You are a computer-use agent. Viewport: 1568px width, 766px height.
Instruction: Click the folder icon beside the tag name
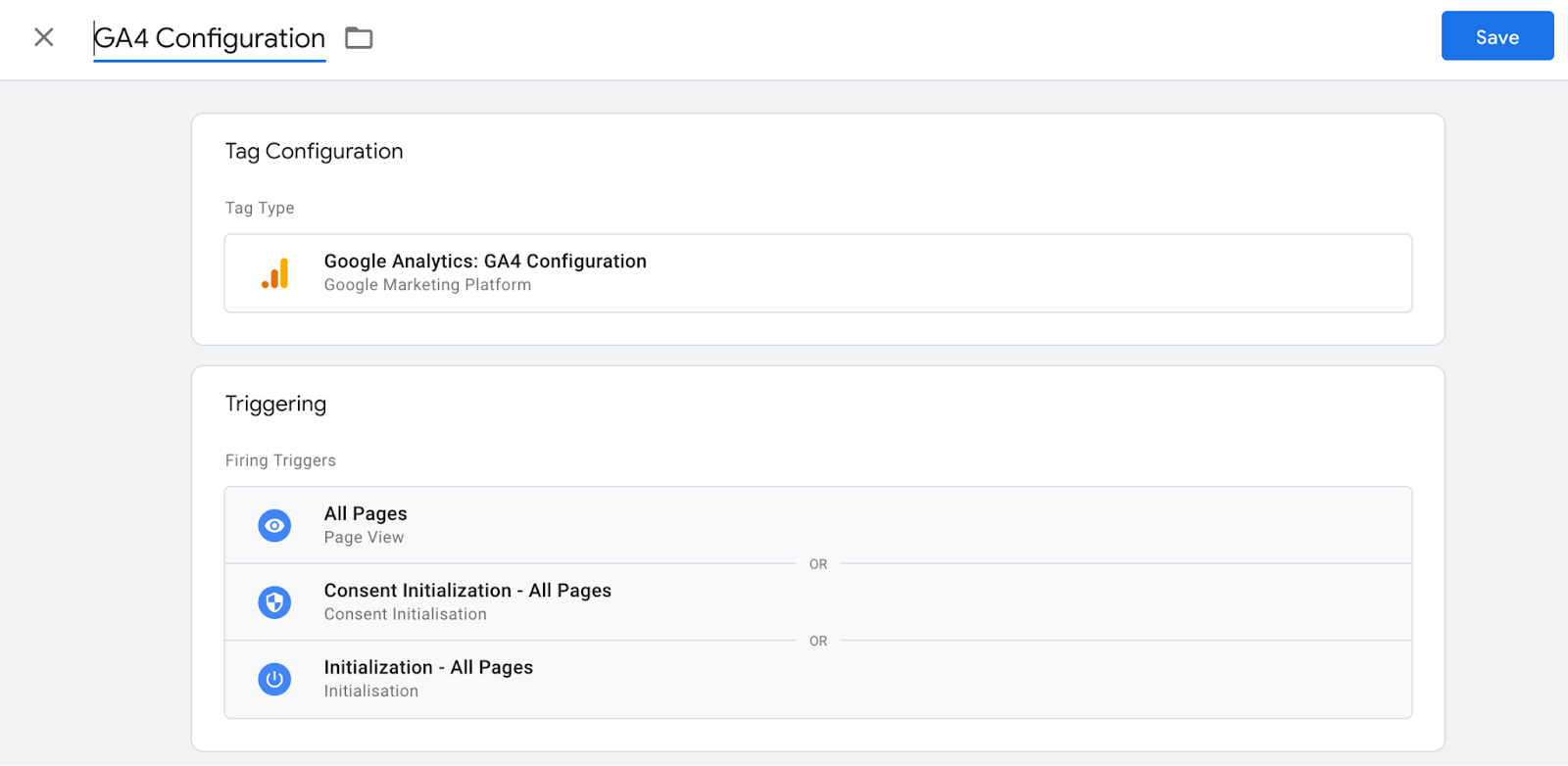pos(359,38)
